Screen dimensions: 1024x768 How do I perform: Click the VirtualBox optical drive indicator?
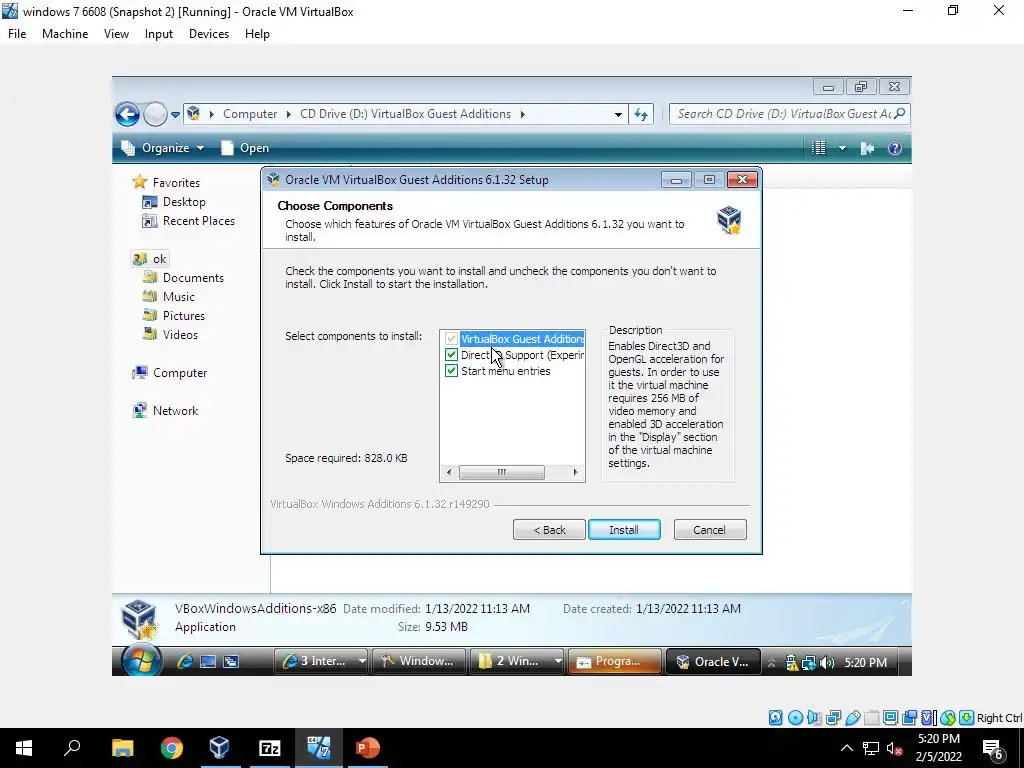point(795,718)
